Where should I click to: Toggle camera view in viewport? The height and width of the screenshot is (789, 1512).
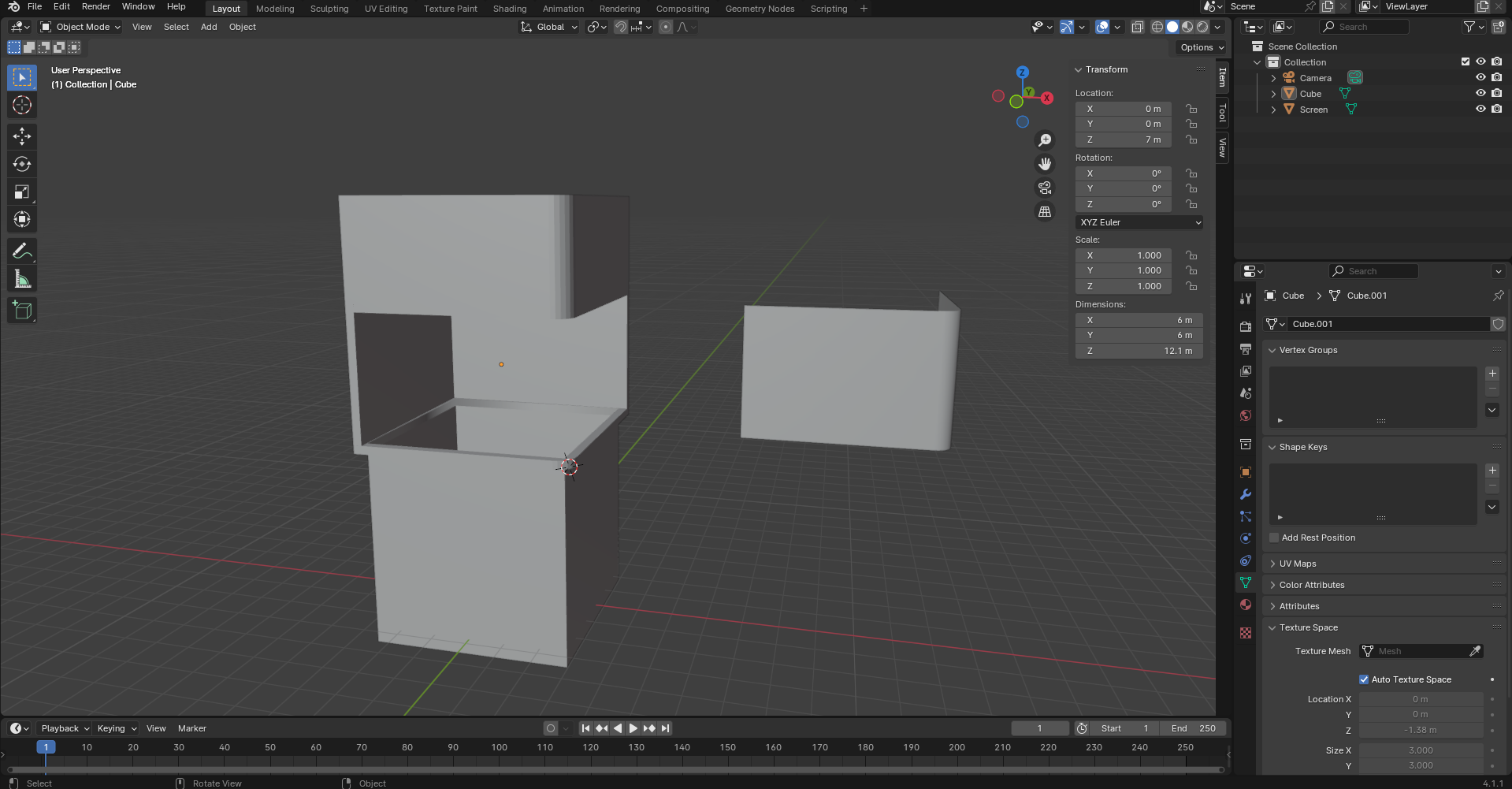coord(1045,188)
